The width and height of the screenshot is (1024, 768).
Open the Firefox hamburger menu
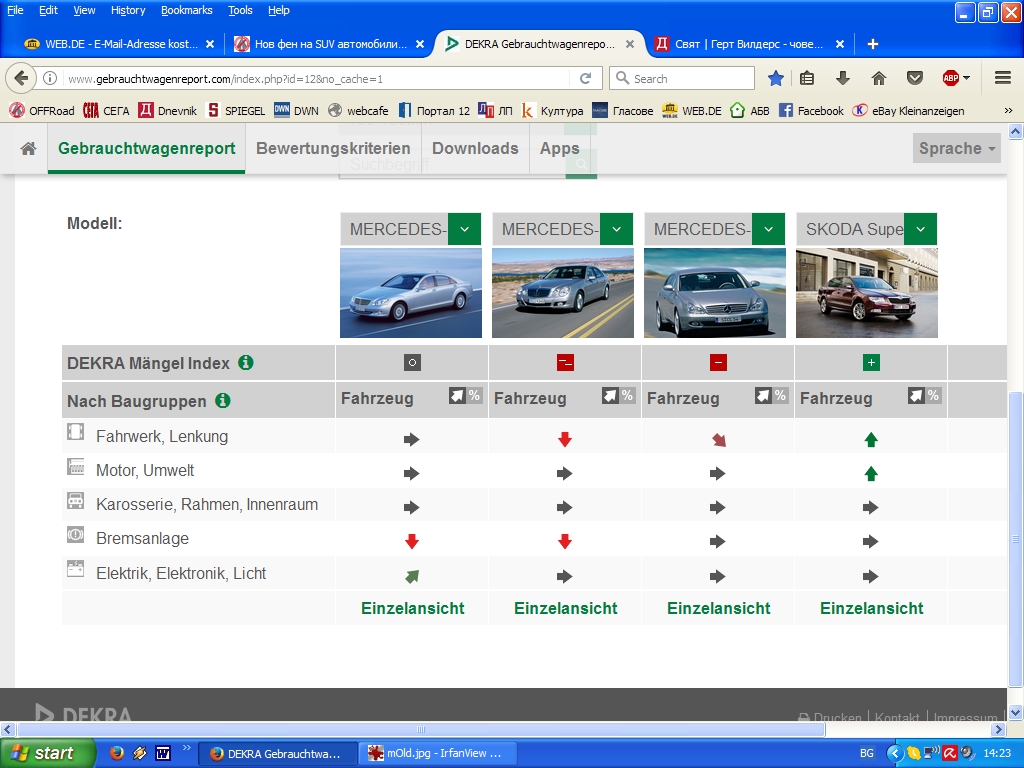pyautogui.click(x=1002, y=78)
